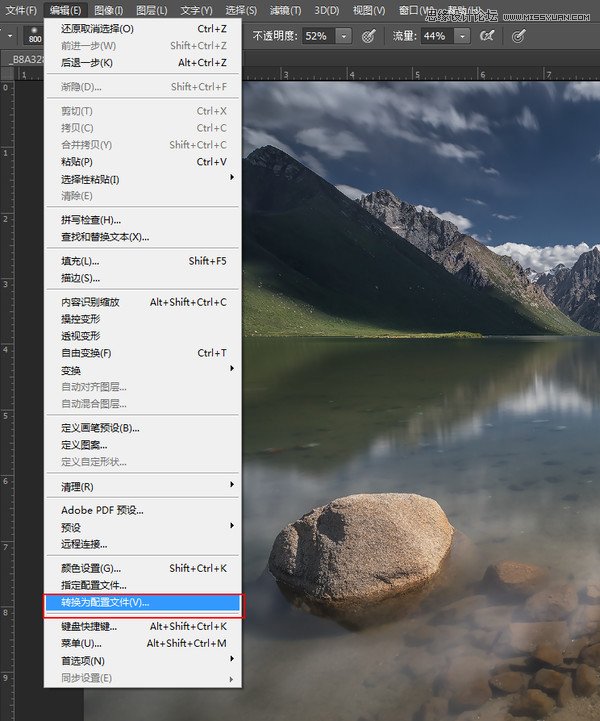Choose 远程连接... menu entry
The image size is (600, 721).
click(x=143, y=544)
